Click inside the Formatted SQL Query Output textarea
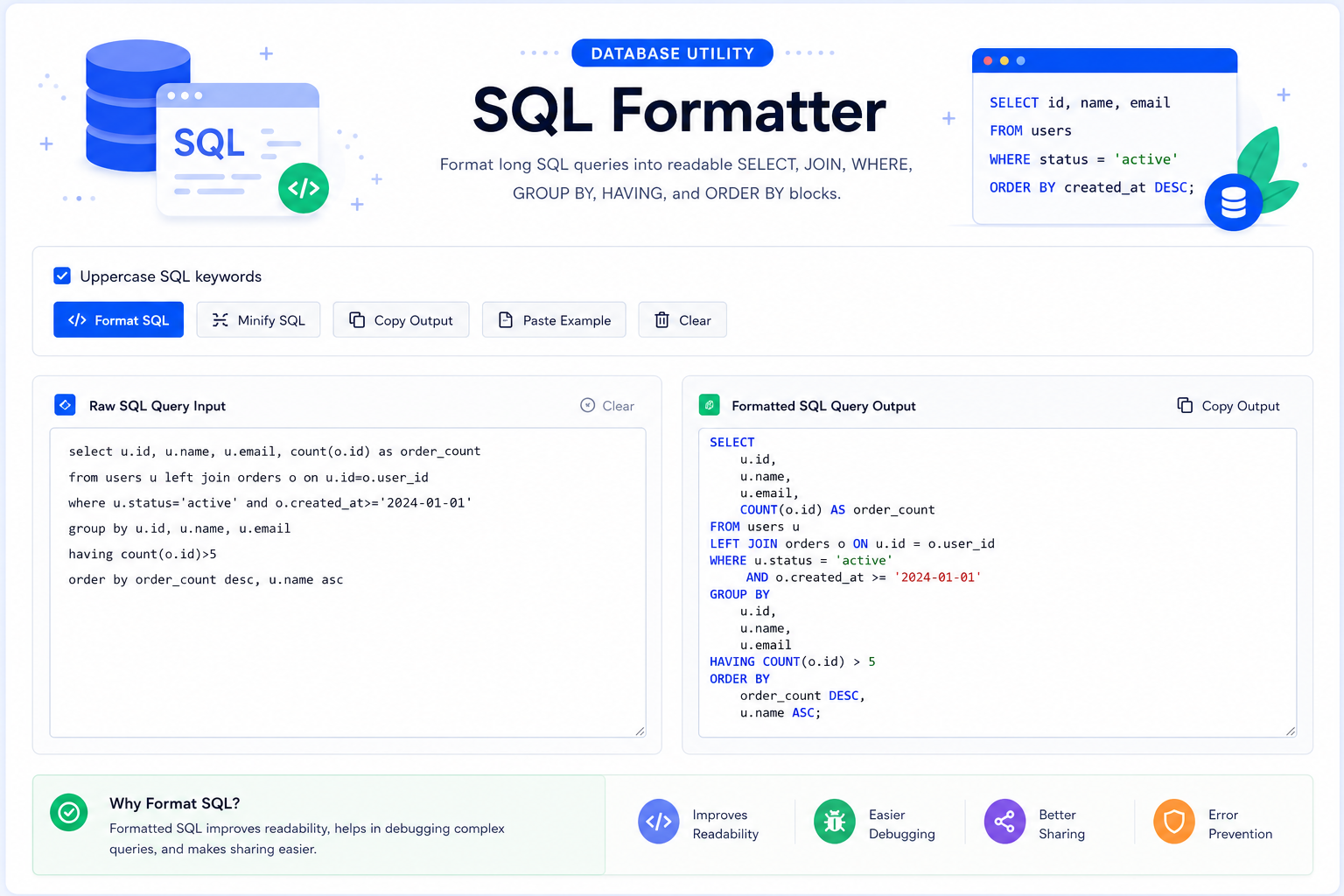Viewport: 1344px width, 896px height. (997, 583)
